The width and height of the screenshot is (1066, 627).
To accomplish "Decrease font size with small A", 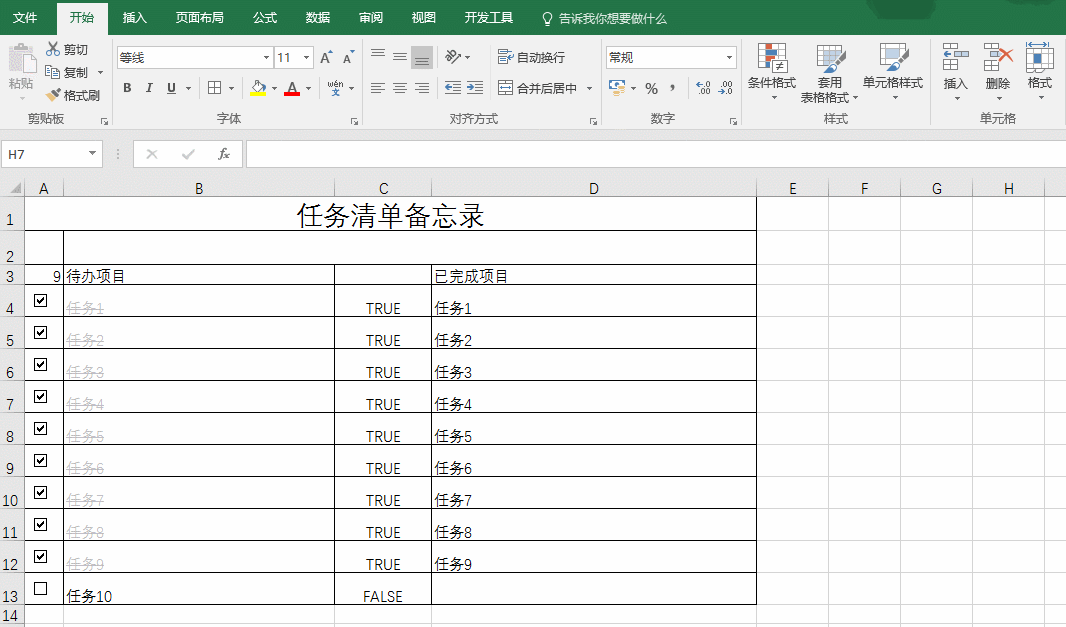I will click(x=348, y=57).
